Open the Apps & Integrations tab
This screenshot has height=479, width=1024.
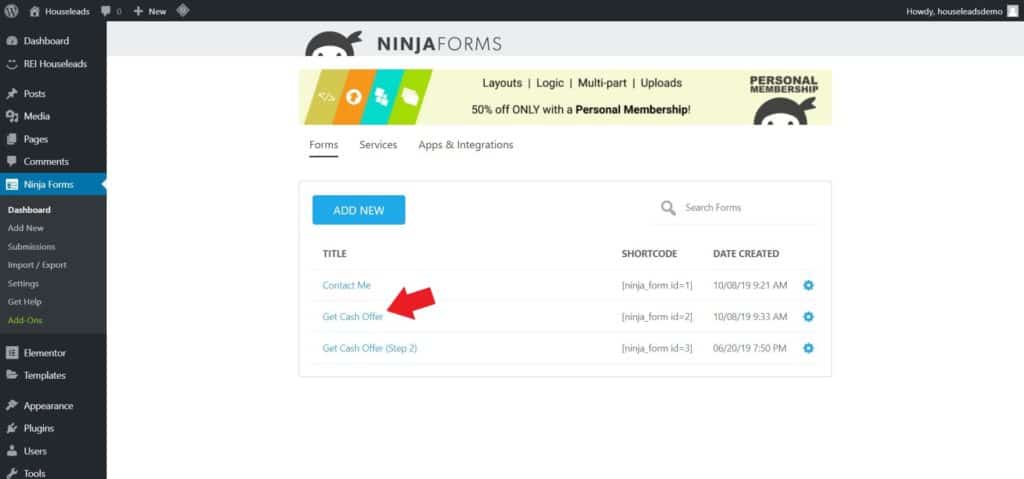click(x=466, y=145)
